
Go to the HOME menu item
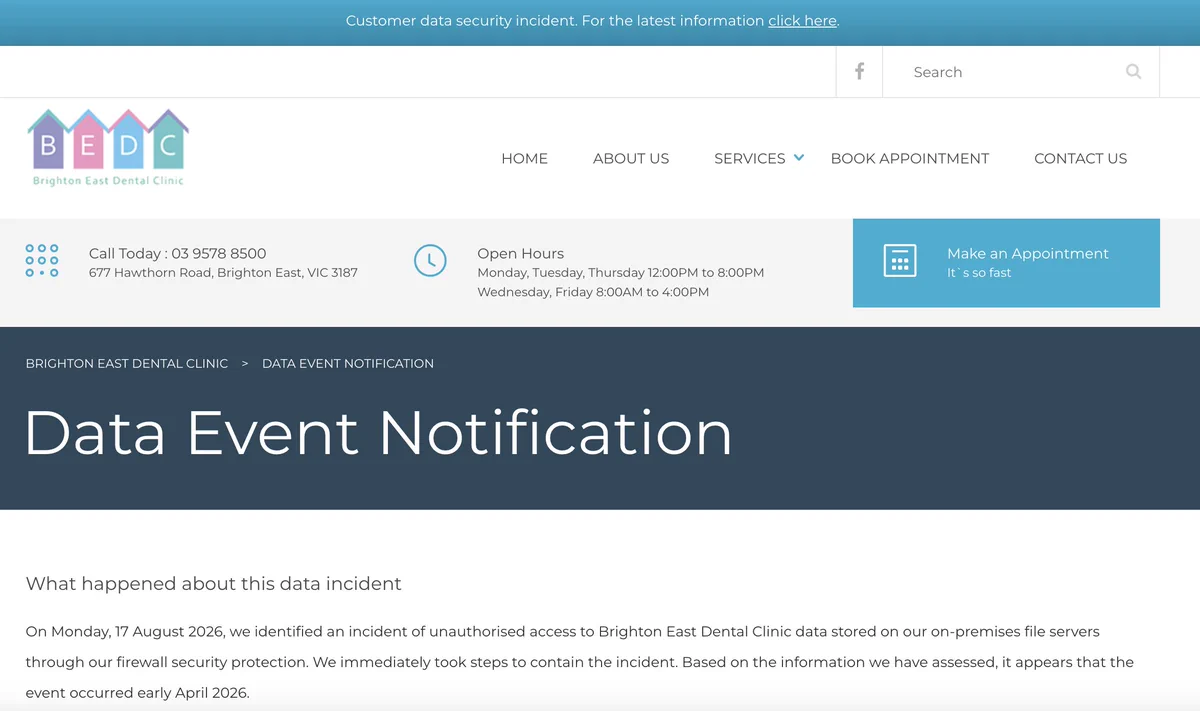524,158
